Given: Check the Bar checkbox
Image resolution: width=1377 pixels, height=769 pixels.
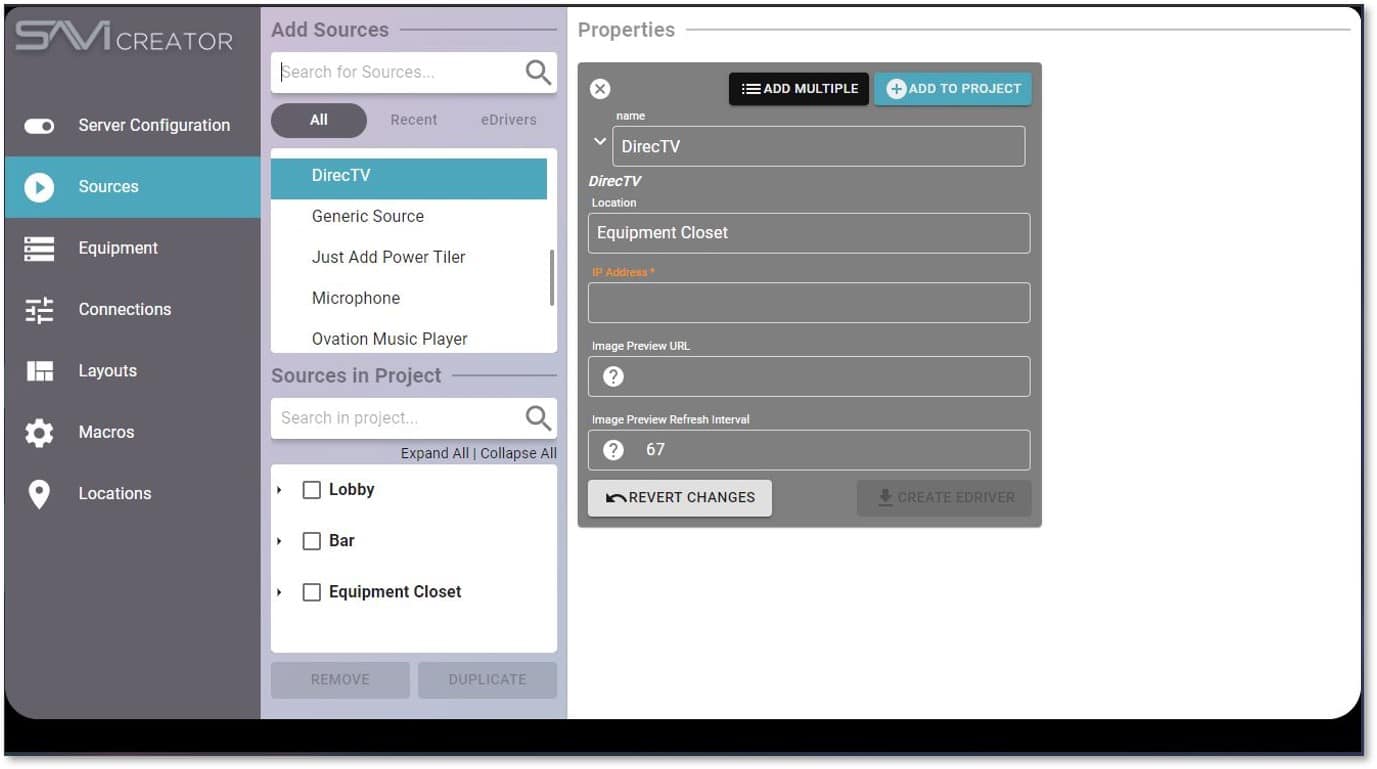Looking at the screenshot, I should pos(312,540).
